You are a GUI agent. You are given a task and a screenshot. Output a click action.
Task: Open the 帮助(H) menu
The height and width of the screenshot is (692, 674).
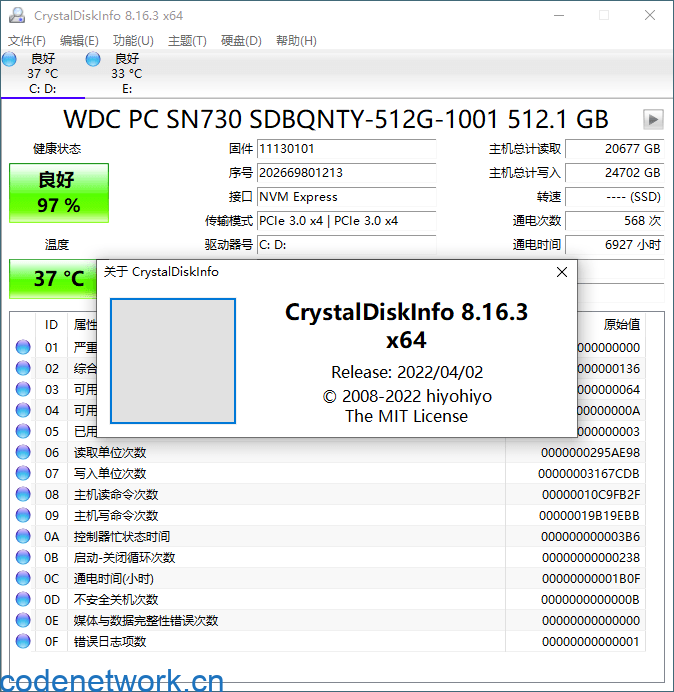(296, 41)
